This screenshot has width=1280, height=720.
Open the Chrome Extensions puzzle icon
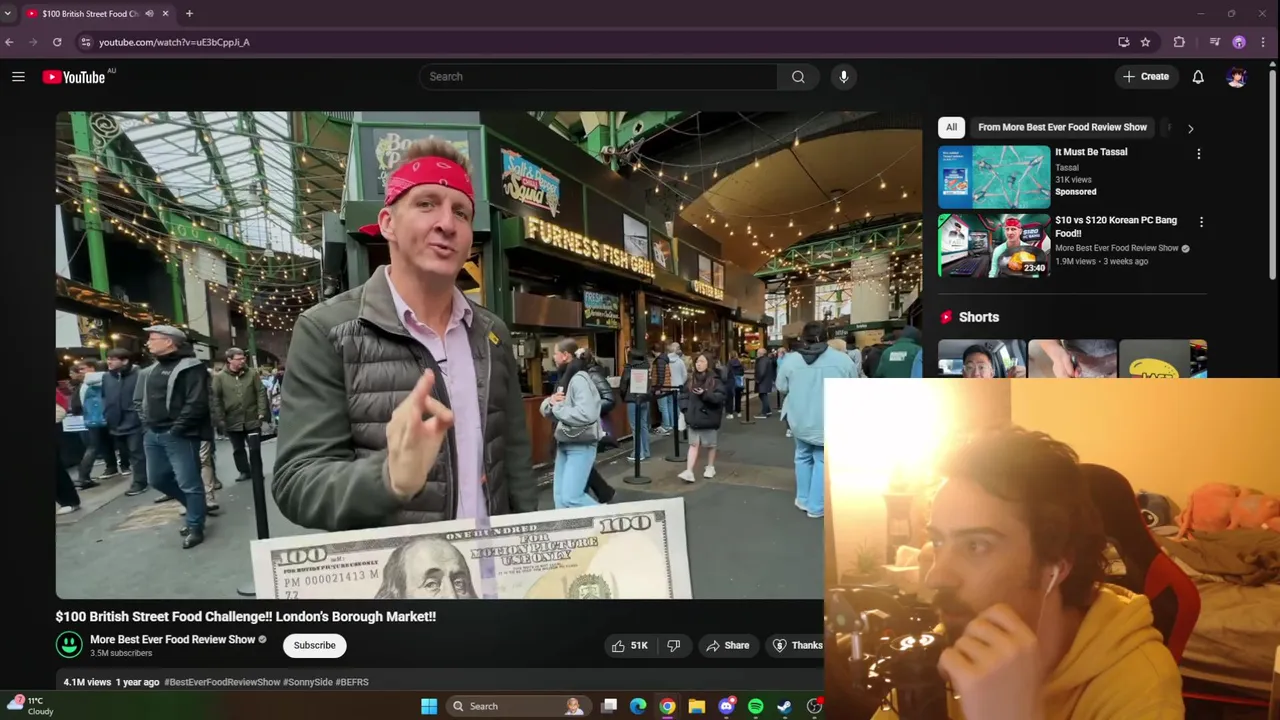(x=1179, y=42)
